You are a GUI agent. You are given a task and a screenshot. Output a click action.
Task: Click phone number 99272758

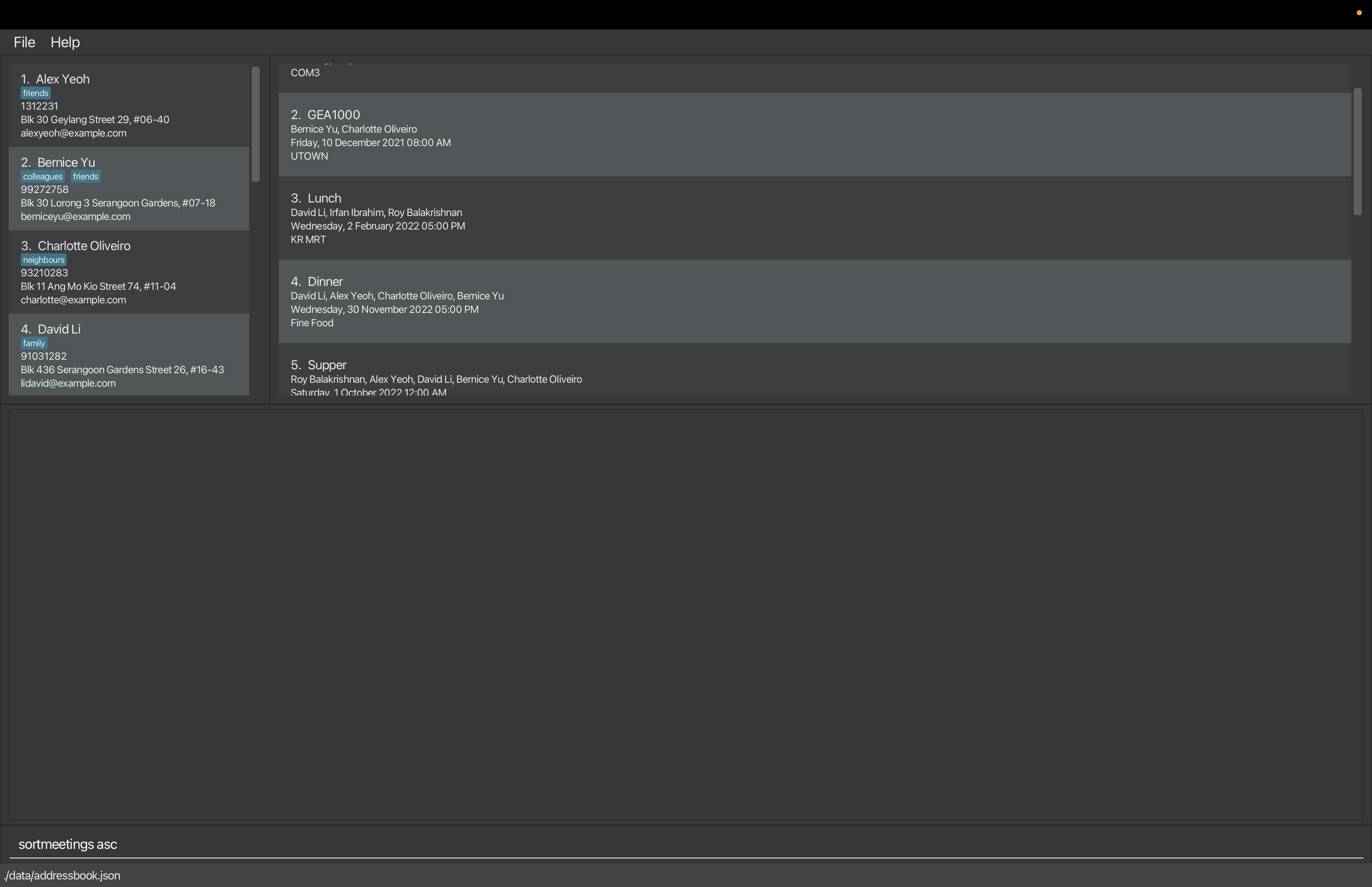tap(44, 189)
